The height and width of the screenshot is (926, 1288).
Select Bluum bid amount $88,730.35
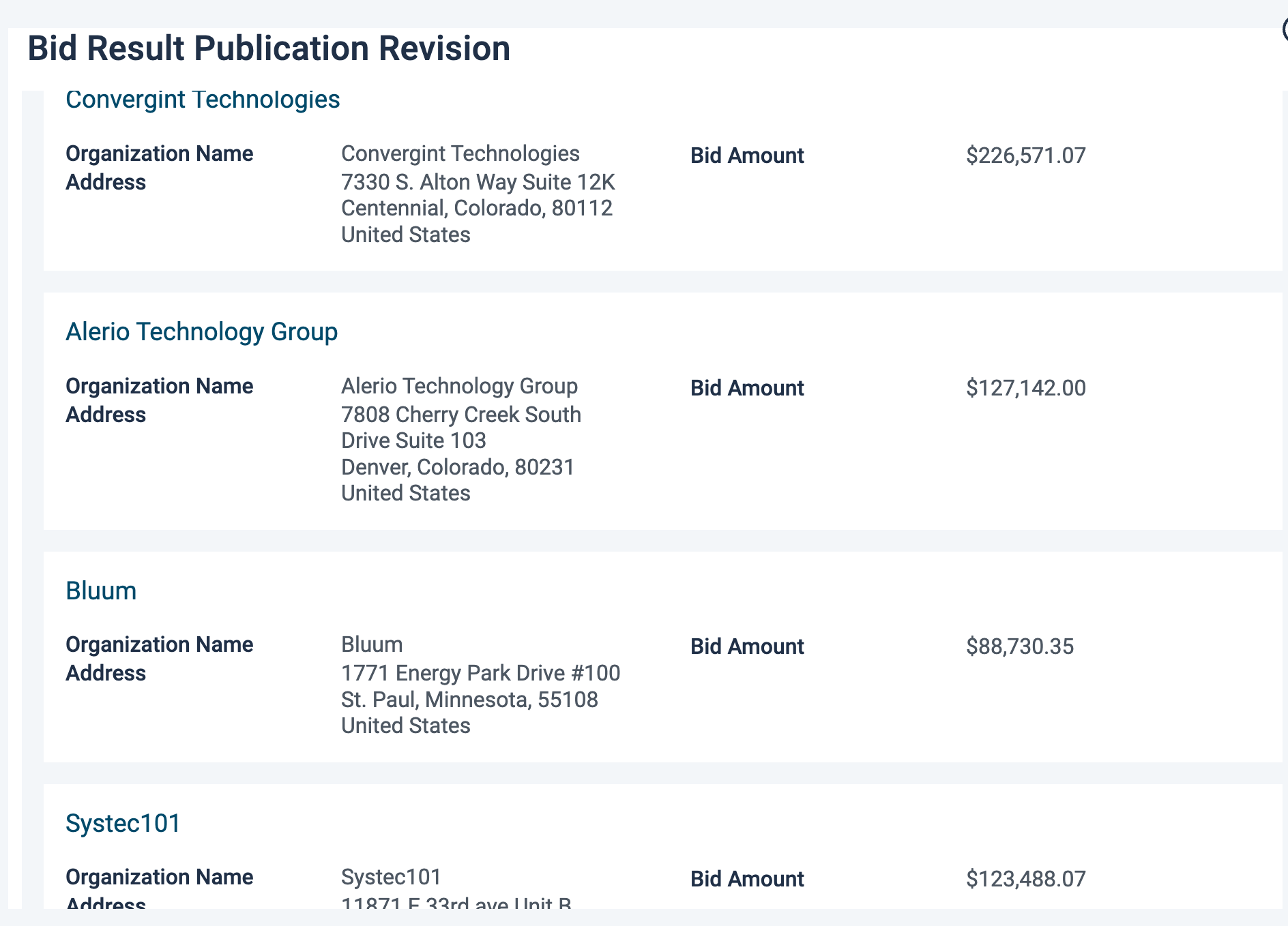[x=1020, y=646]
